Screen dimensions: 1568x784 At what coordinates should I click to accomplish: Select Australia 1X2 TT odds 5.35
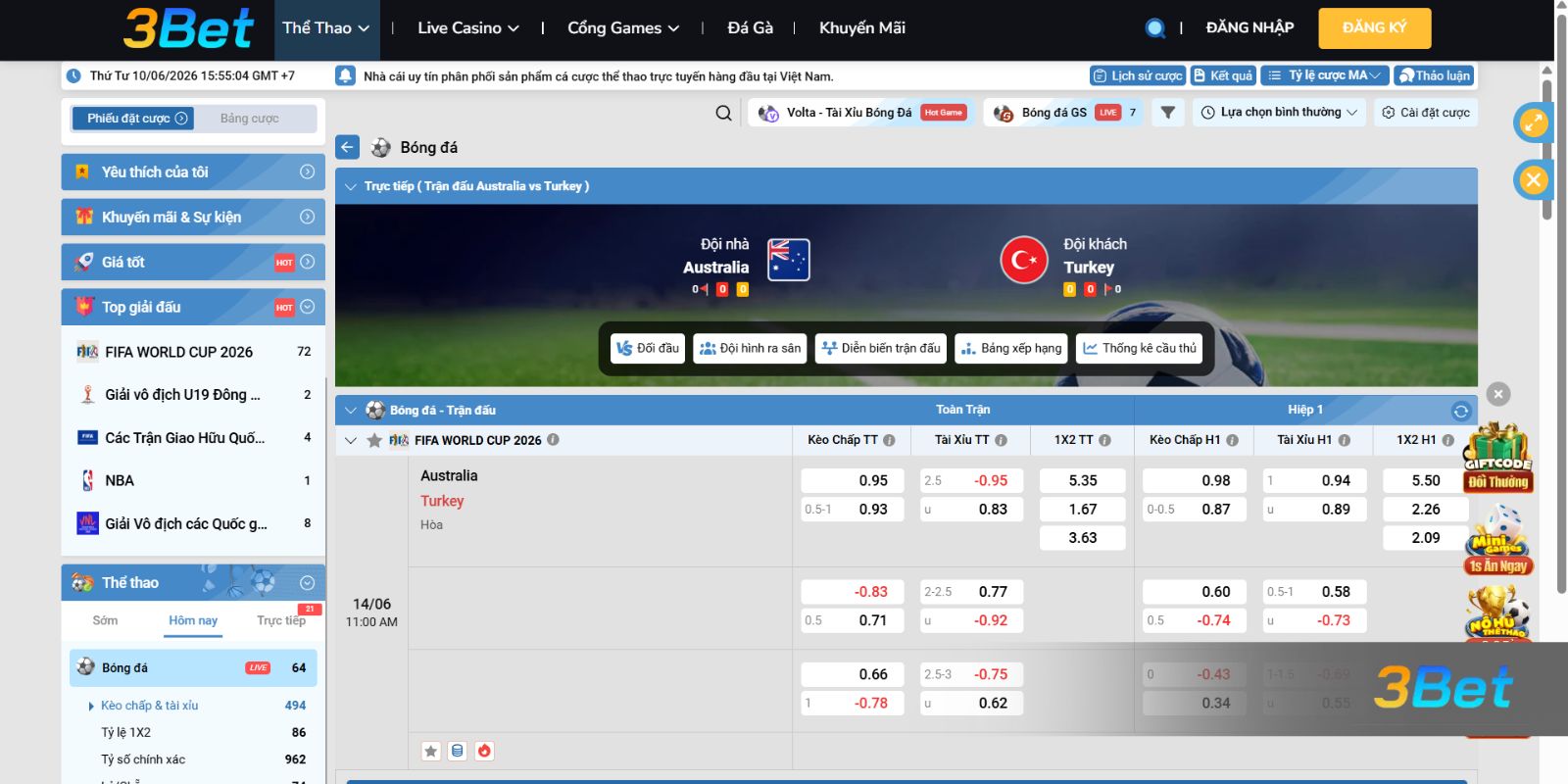click(1083, 481)
